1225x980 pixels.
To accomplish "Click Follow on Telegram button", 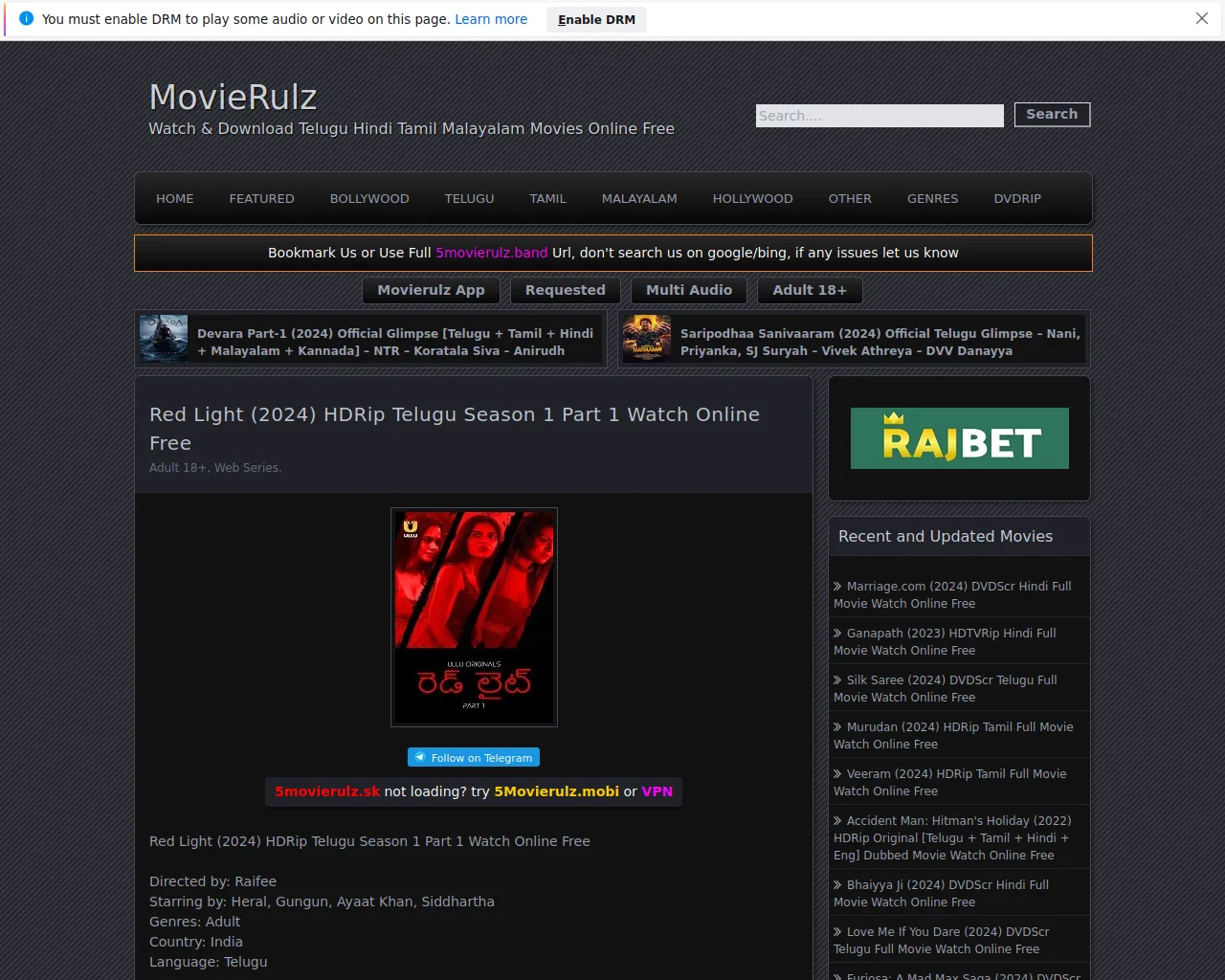I will [x=474, y=757].
